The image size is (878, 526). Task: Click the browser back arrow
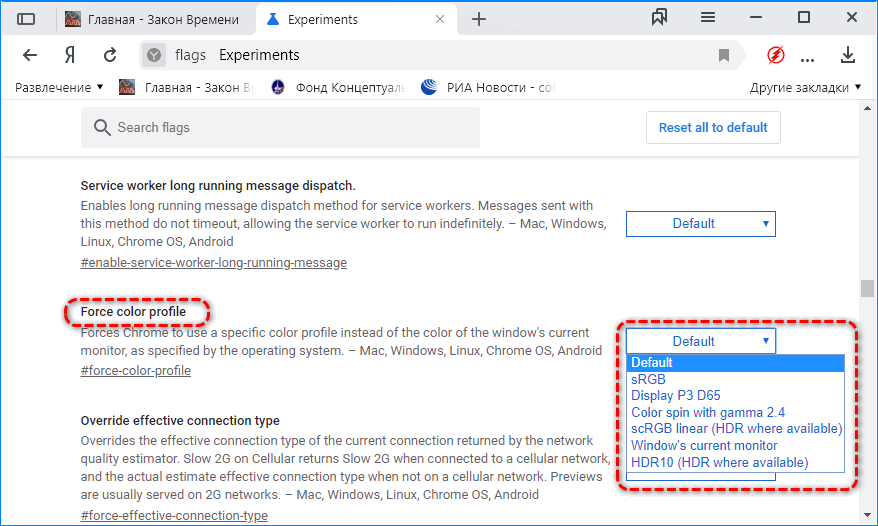[30, 55]
